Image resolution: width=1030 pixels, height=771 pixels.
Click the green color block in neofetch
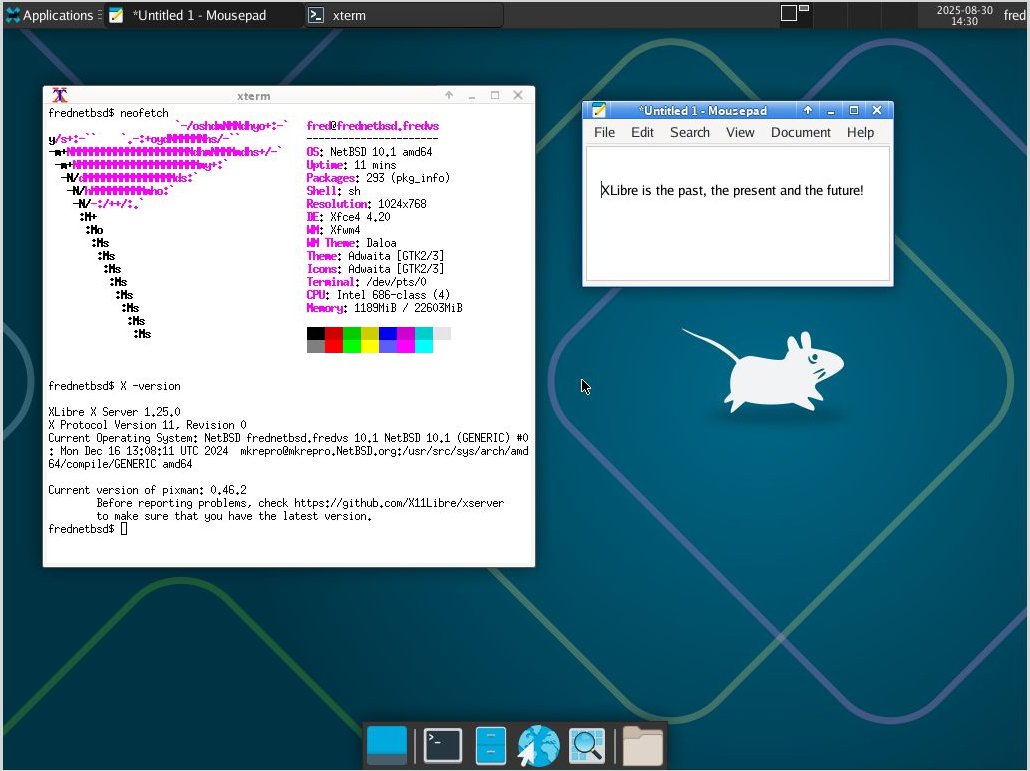(x=351, y=334)
